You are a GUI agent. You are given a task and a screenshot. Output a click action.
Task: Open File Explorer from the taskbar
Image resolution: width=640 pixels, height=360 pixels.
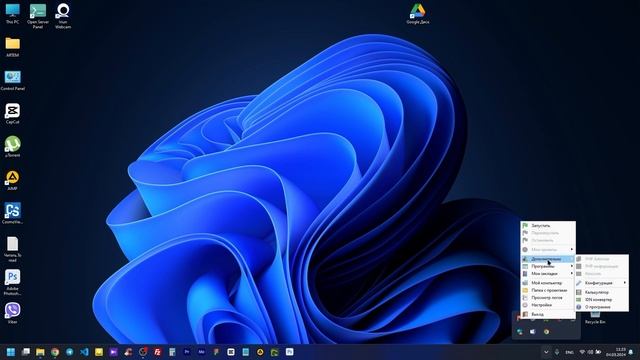click(x=40, y=352)
